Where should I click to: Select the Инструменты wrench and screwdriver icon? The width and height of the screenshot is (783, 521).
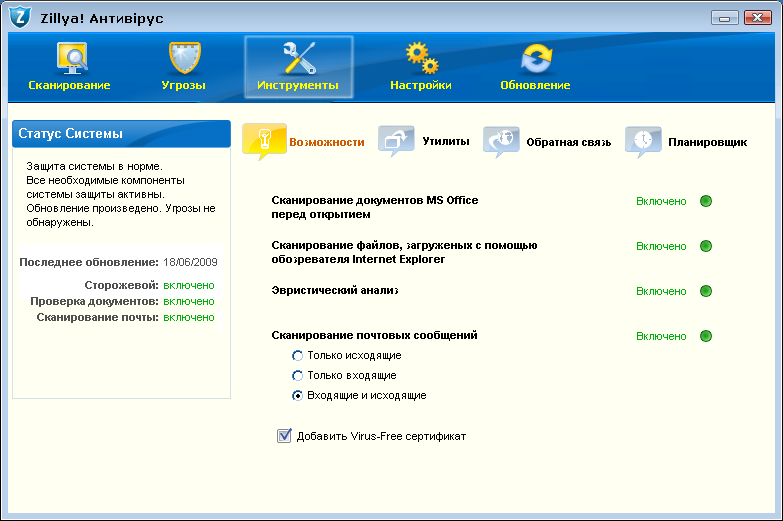coord(299,58)
